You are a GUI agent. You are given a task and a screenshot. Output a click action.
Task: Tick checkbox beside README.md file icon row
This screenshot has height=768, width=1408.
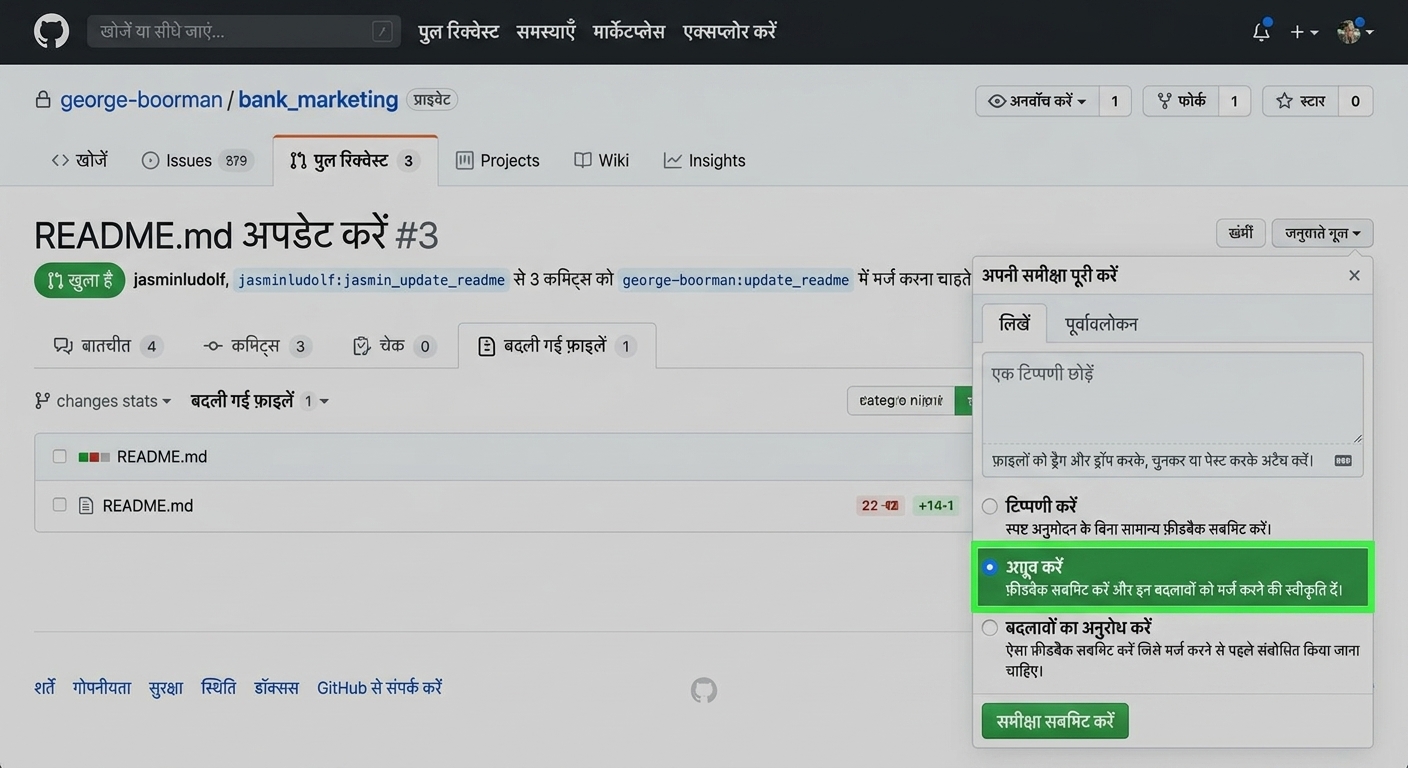tap(60, 505)
